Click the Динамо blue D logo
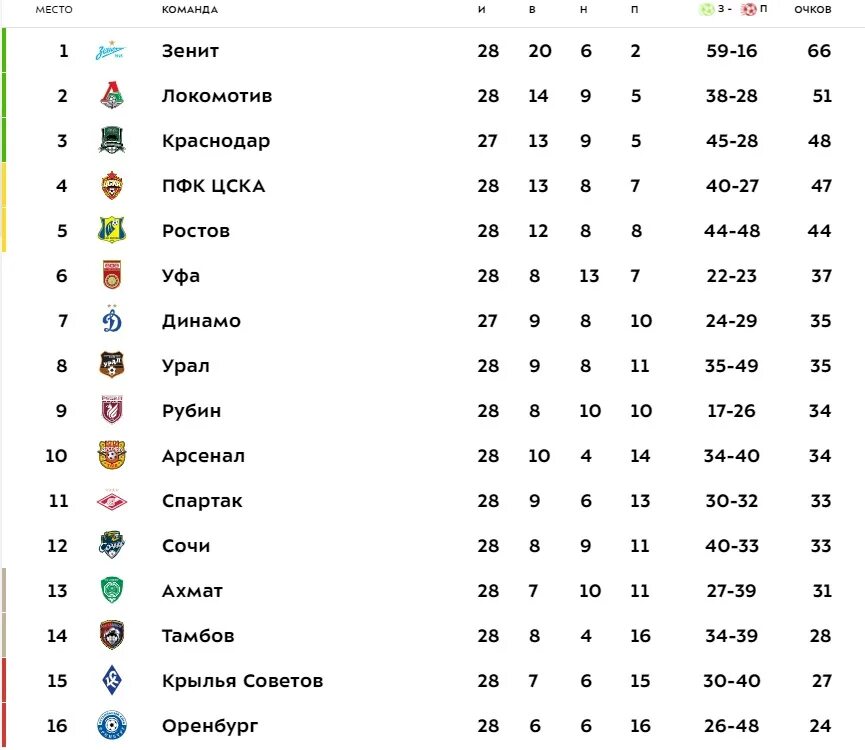The height and width of the screenshot is (750, 865). click(x=112, y=320)
